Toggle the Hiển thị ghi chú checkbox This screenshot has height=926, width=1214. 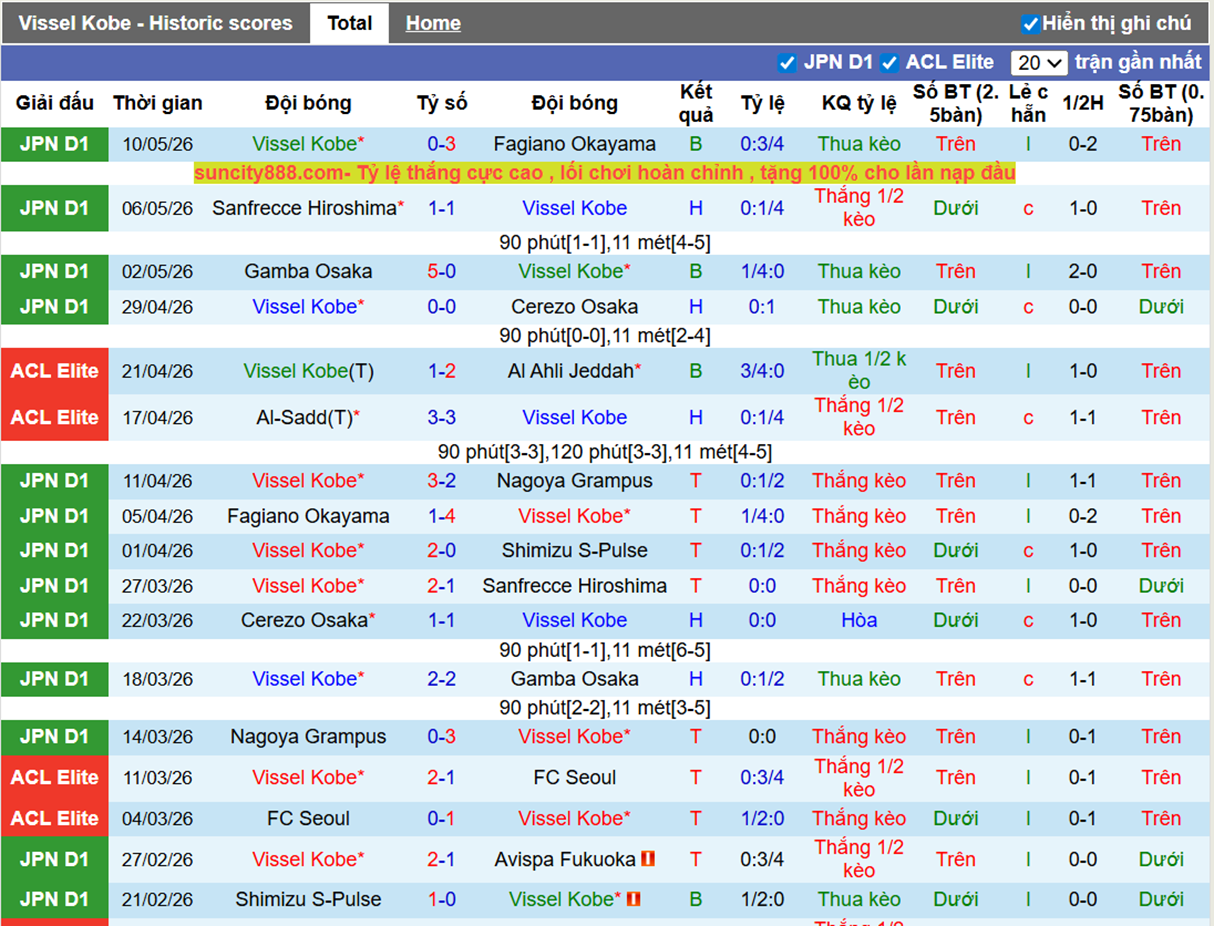tap(1030, 23)
